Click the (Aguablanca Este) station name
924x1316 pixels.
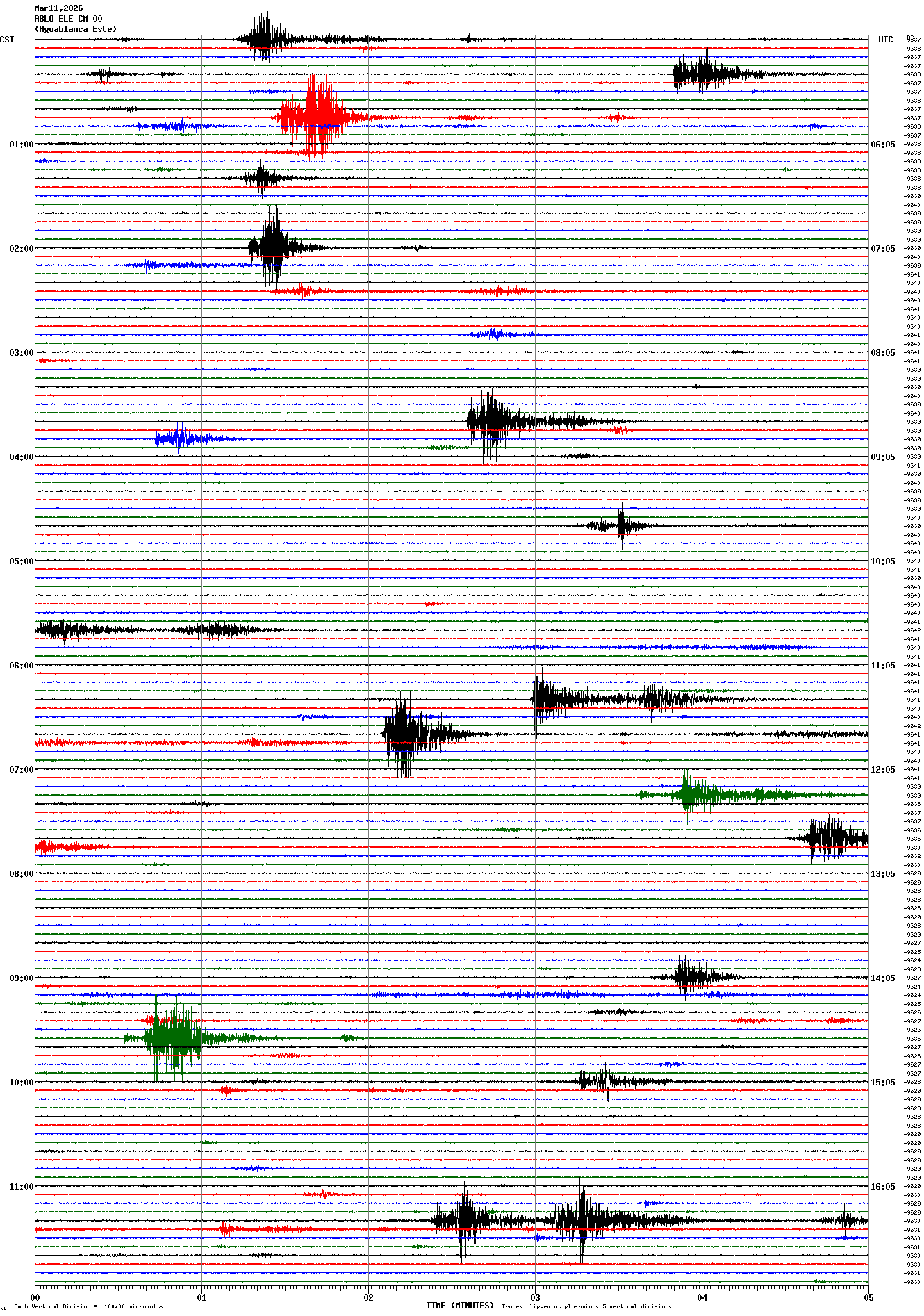(x=75, y=29)
